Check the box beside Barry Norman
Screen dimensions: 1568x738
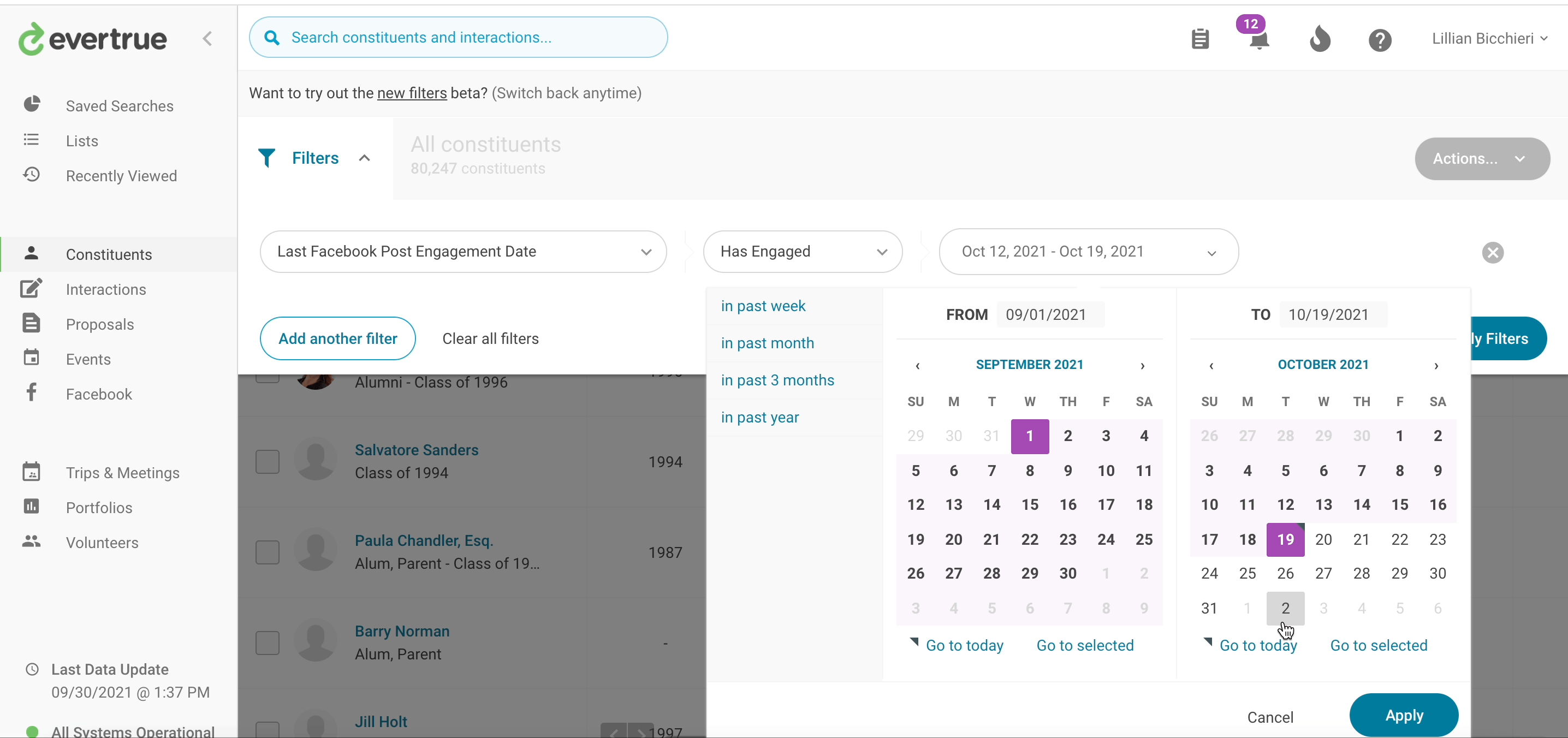pos(267,642)
